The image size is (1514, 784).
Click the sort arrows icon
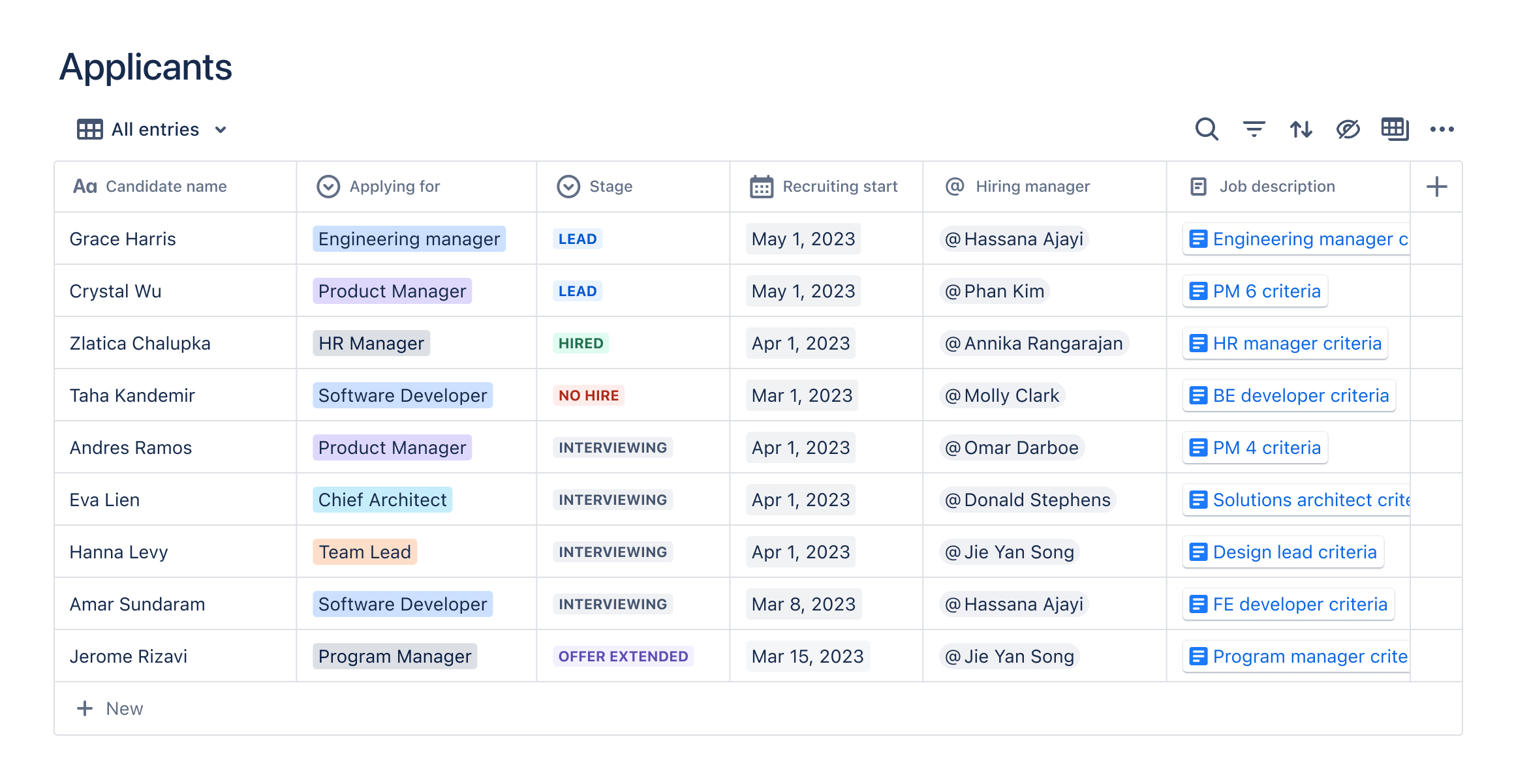coord(1301,129)
